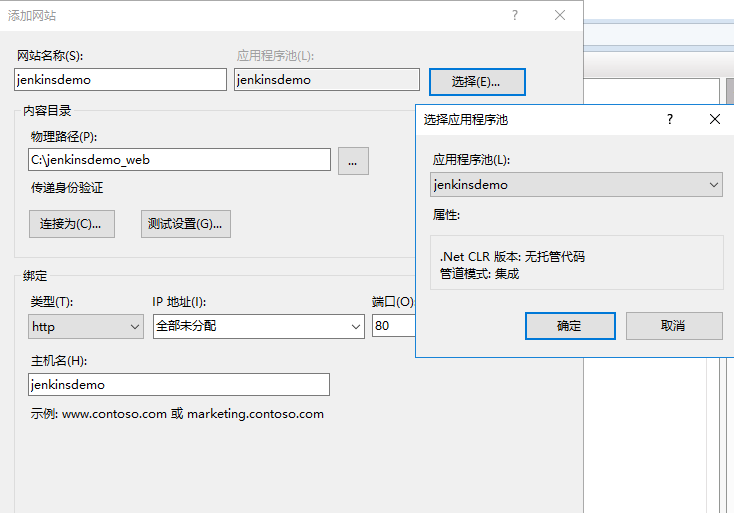Click the 主机名(H): label

[x=59, y=361]
